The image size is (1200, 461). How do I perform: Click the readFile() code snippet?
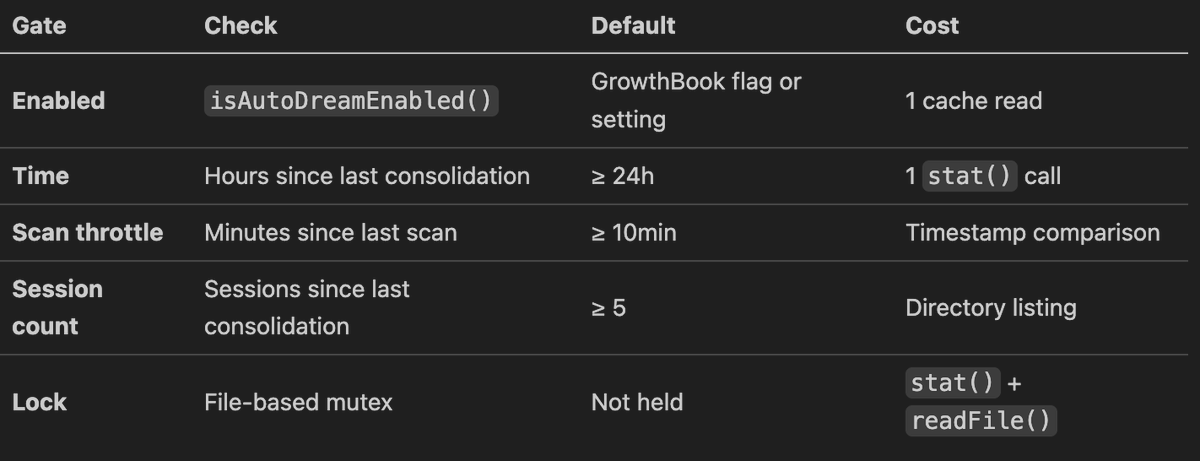coord(980,421)
